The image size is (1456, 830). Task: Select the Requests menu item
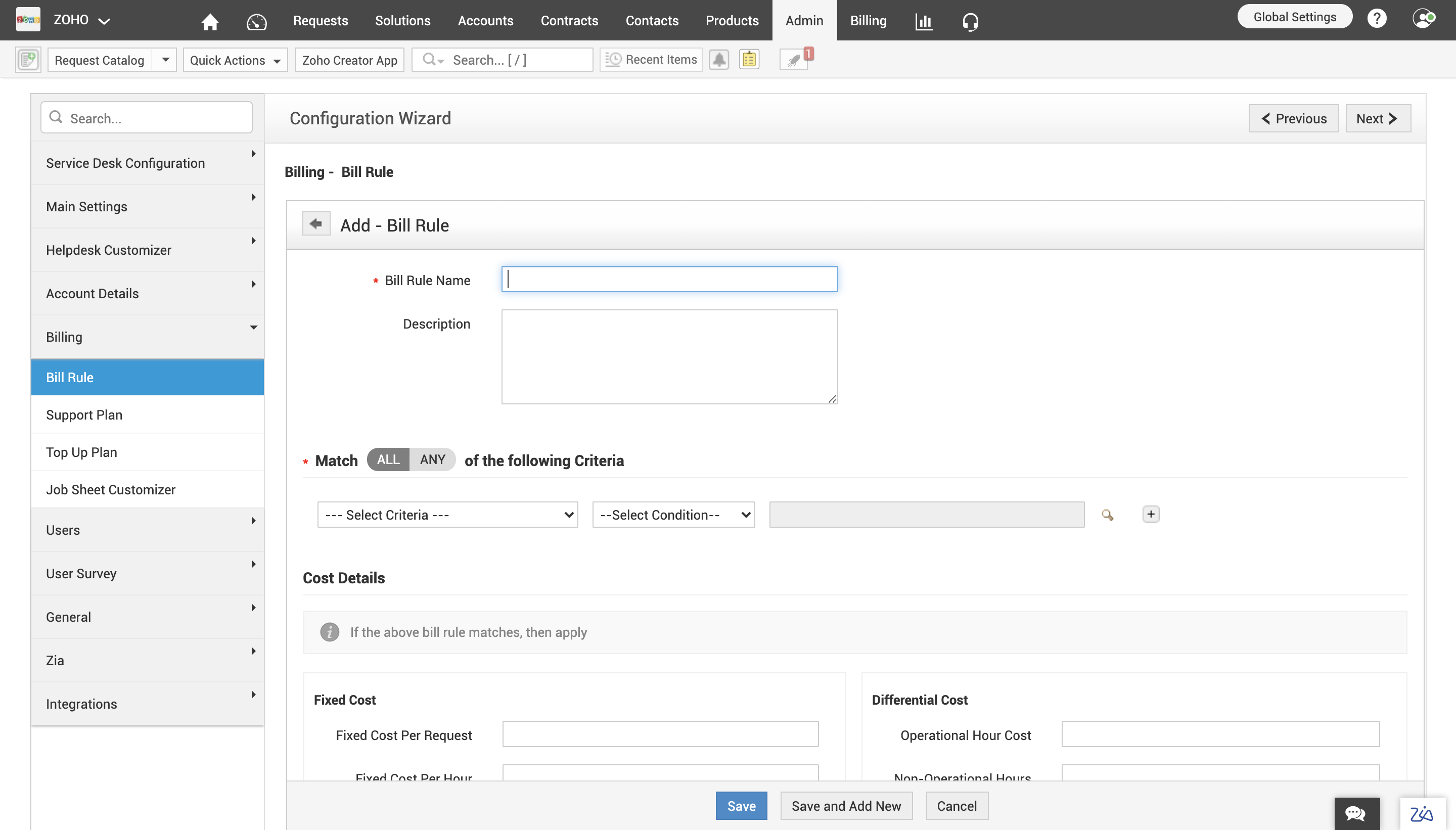click(320, 20)
